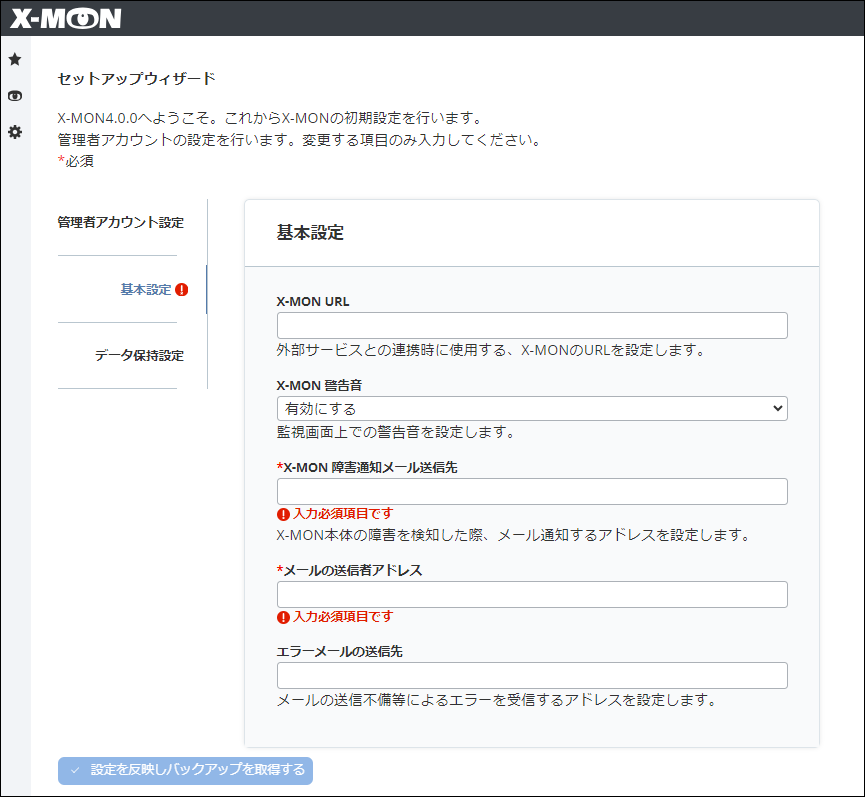Focus the X-MON URL text field

(531, 326)
